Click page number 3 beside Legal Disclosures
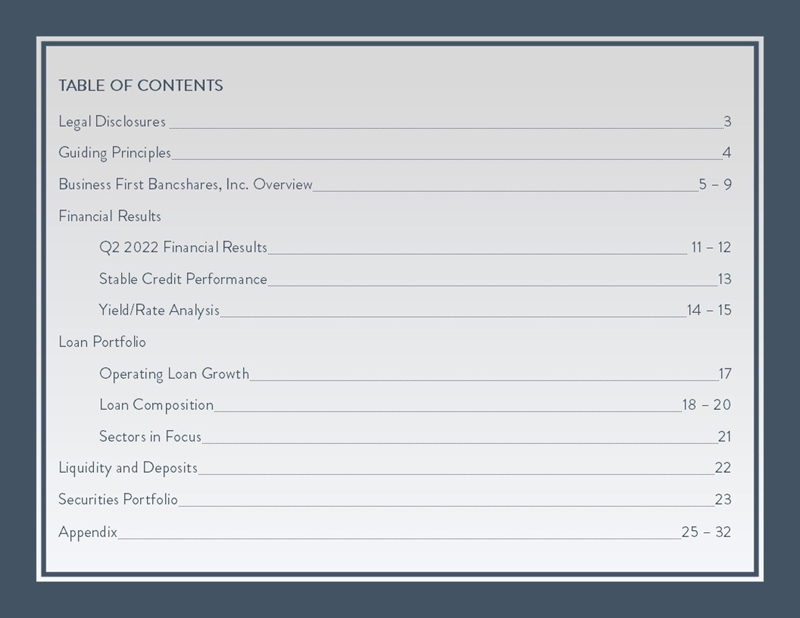800x618 pixels. pyautogui.click(x=728, y=122)
